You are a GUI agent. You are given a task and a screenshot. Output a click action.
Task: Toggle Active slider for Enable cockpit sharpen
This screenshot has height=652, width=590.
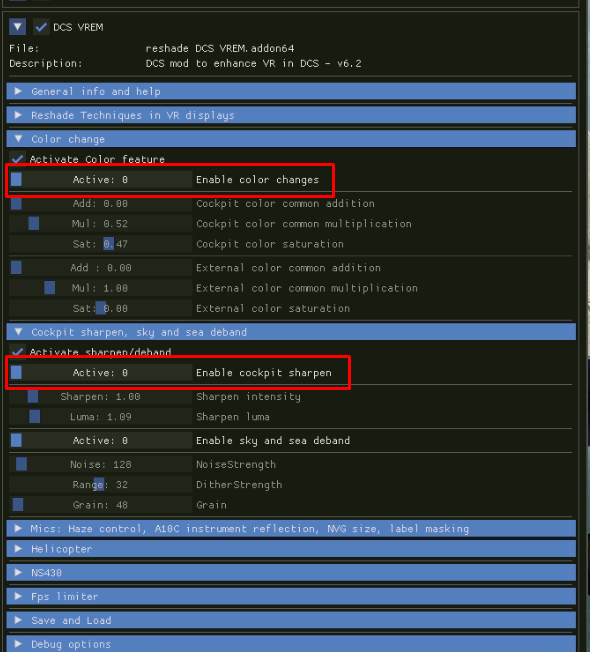click(100, 372)
